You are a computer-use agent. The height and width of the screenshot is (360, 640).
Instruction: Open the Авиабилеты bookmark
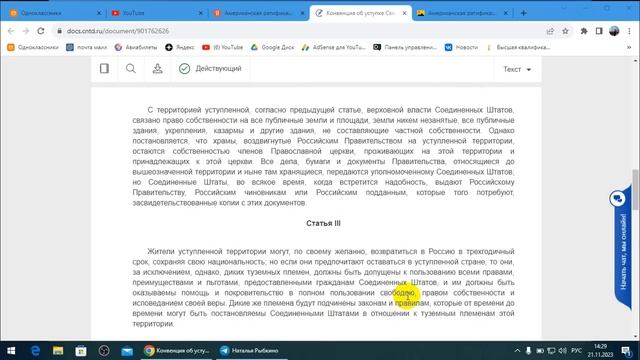pos(136,47)
